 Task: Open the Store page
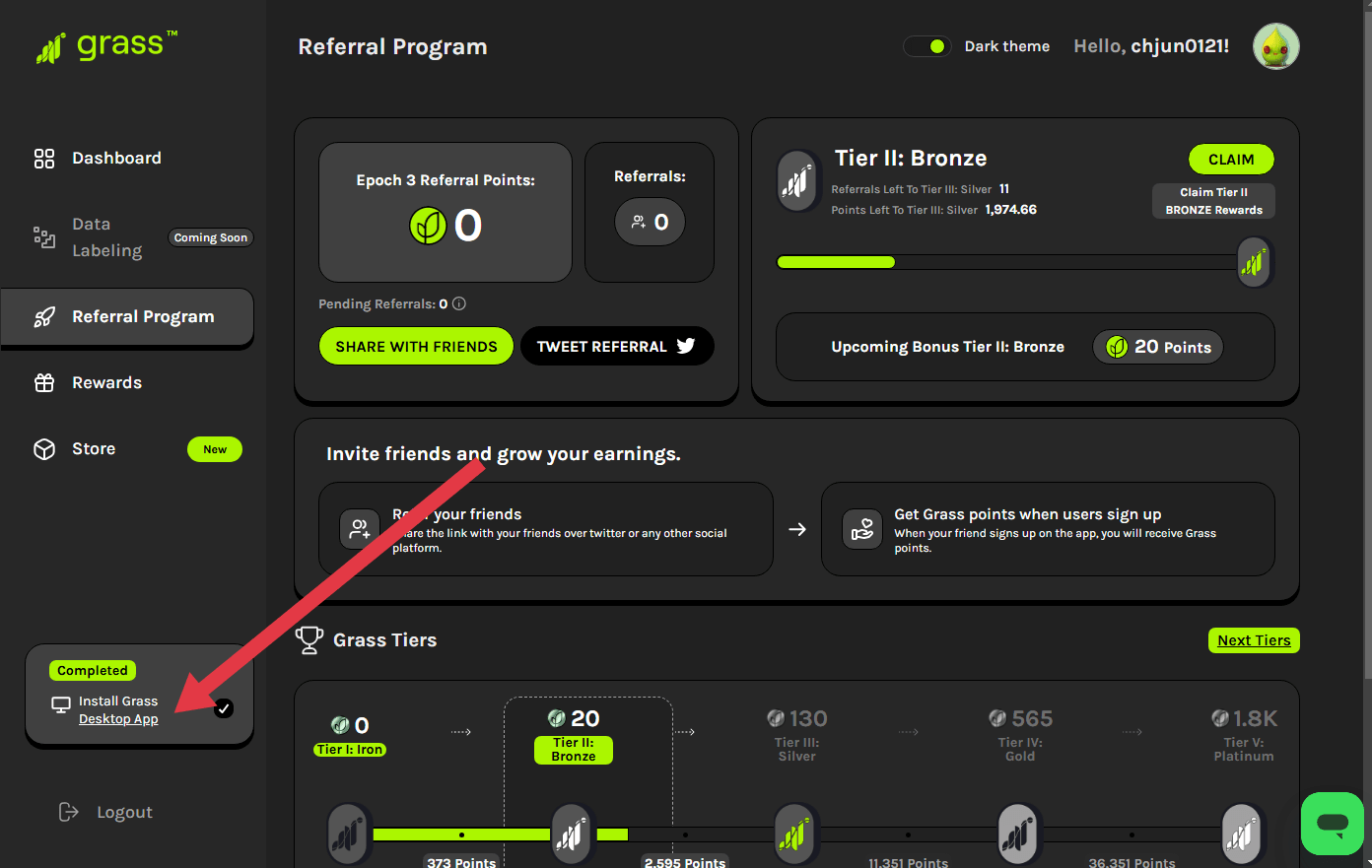(94, 449)
